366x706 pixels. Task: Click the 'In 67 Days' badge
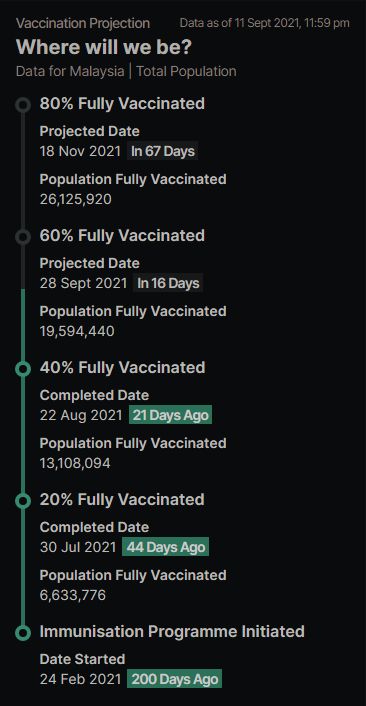[163, 151]
